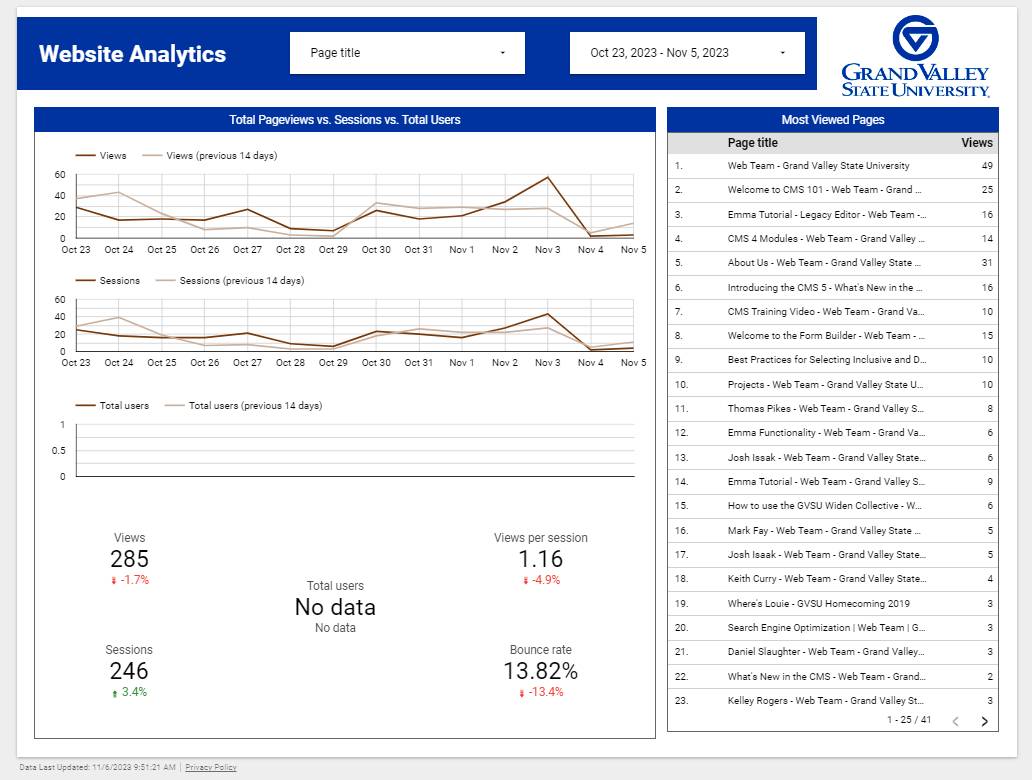Go to next page of results
1032x780 pixels.
984,721
